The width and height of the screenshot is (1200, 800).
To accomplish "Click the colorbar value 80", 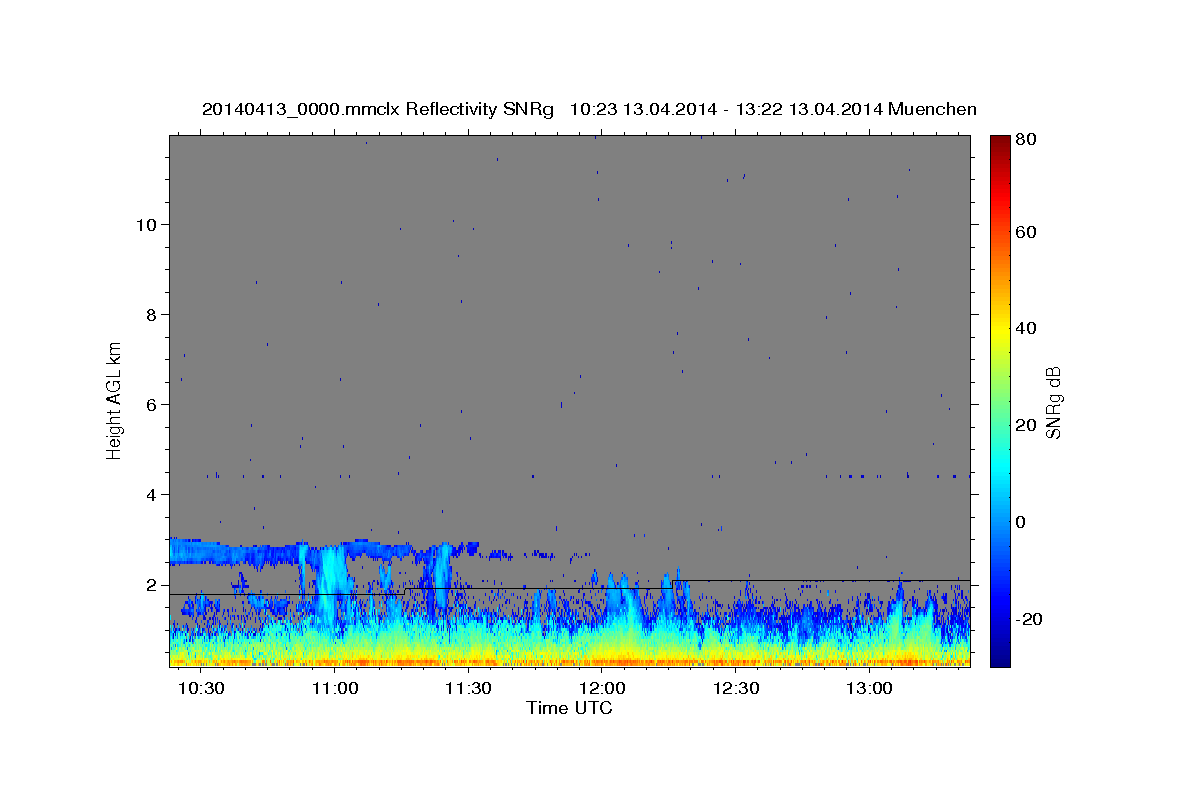I will coord(1028,140).
